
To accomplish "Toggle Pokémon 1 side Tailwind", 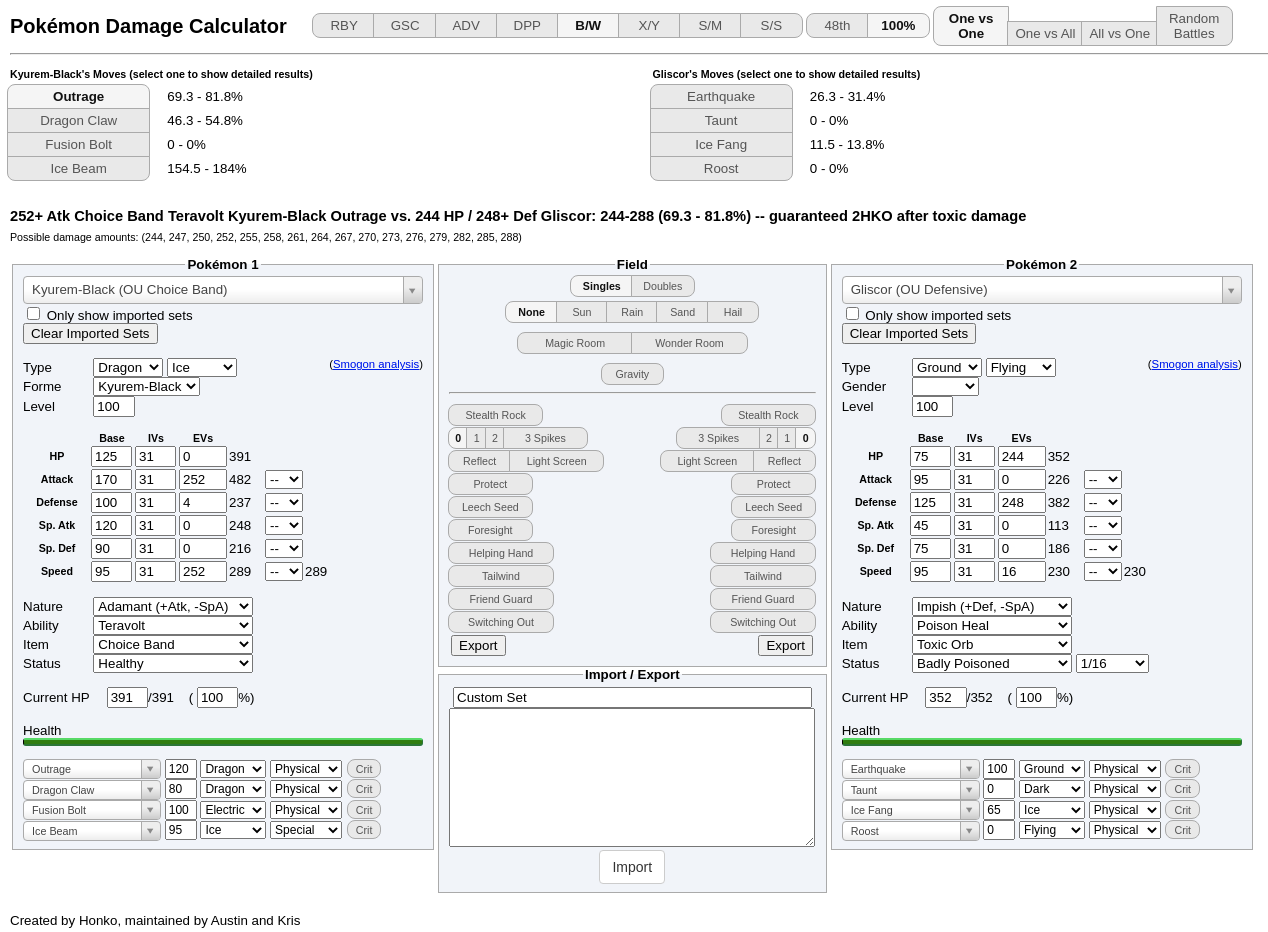I will 501,576.
